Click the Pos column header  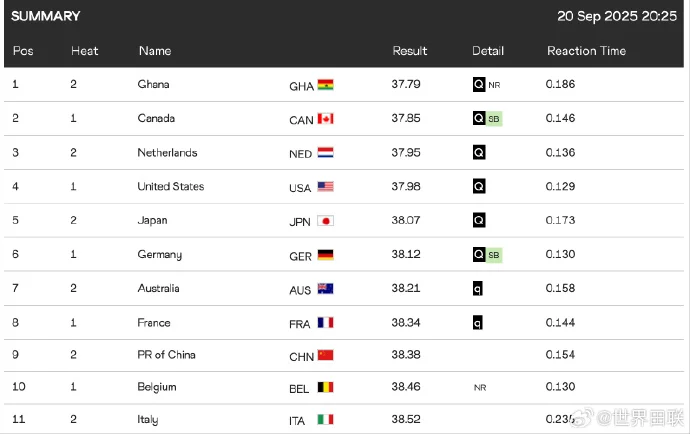point(22,51)
